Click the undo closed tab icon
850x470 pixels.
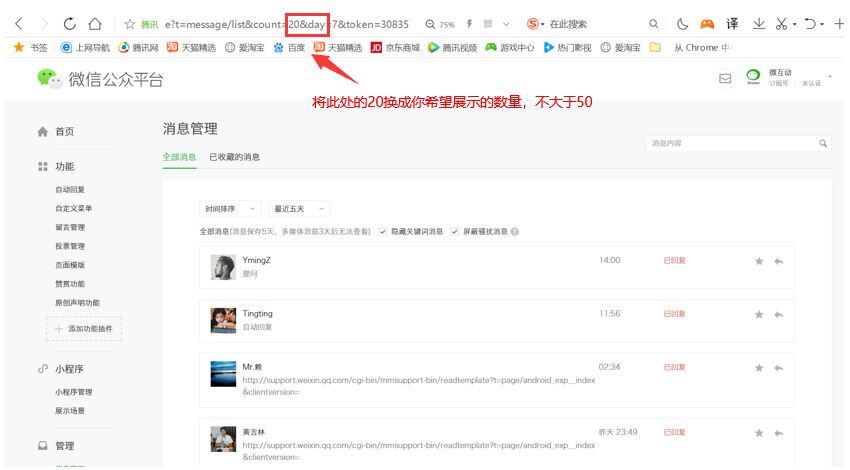(810, 24)
